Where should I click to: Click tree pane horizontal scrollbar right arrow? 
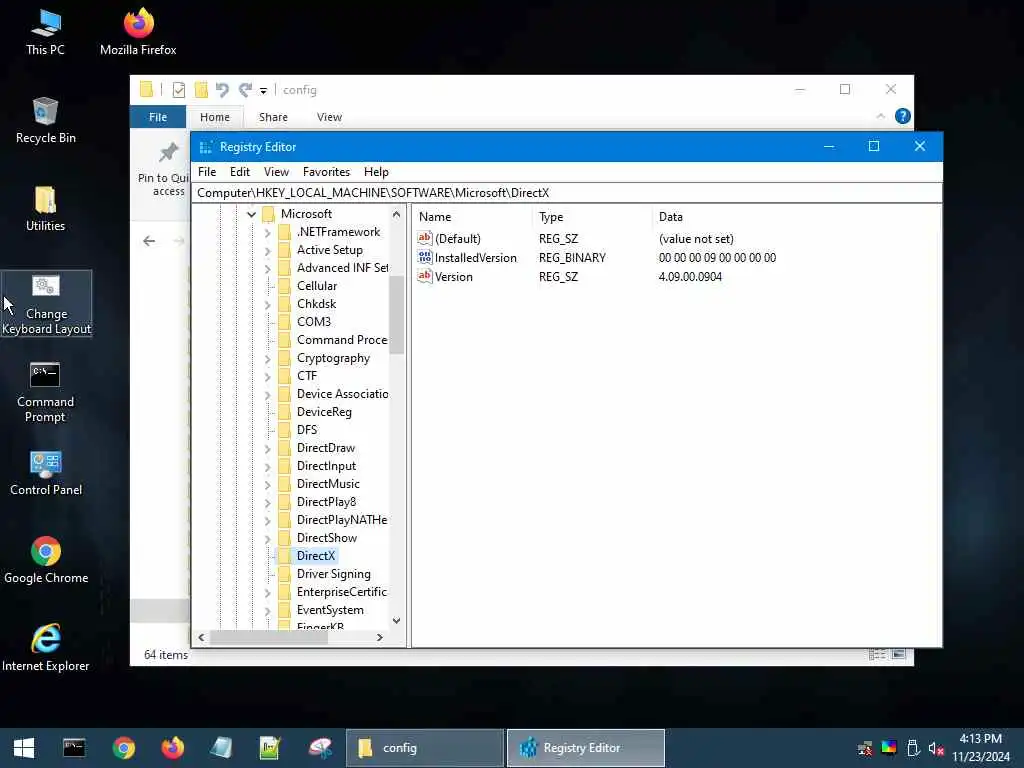[x=379, y=637]
